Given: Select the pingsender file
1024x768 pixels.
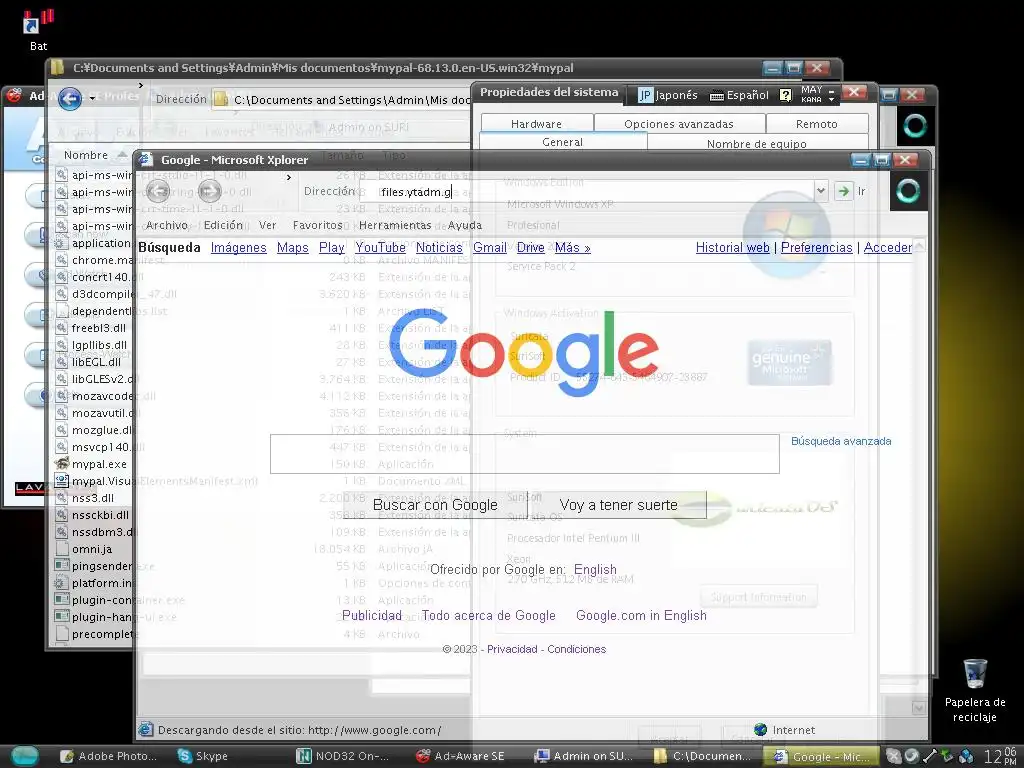Looking at the screenshot, I should click(102, 566).
